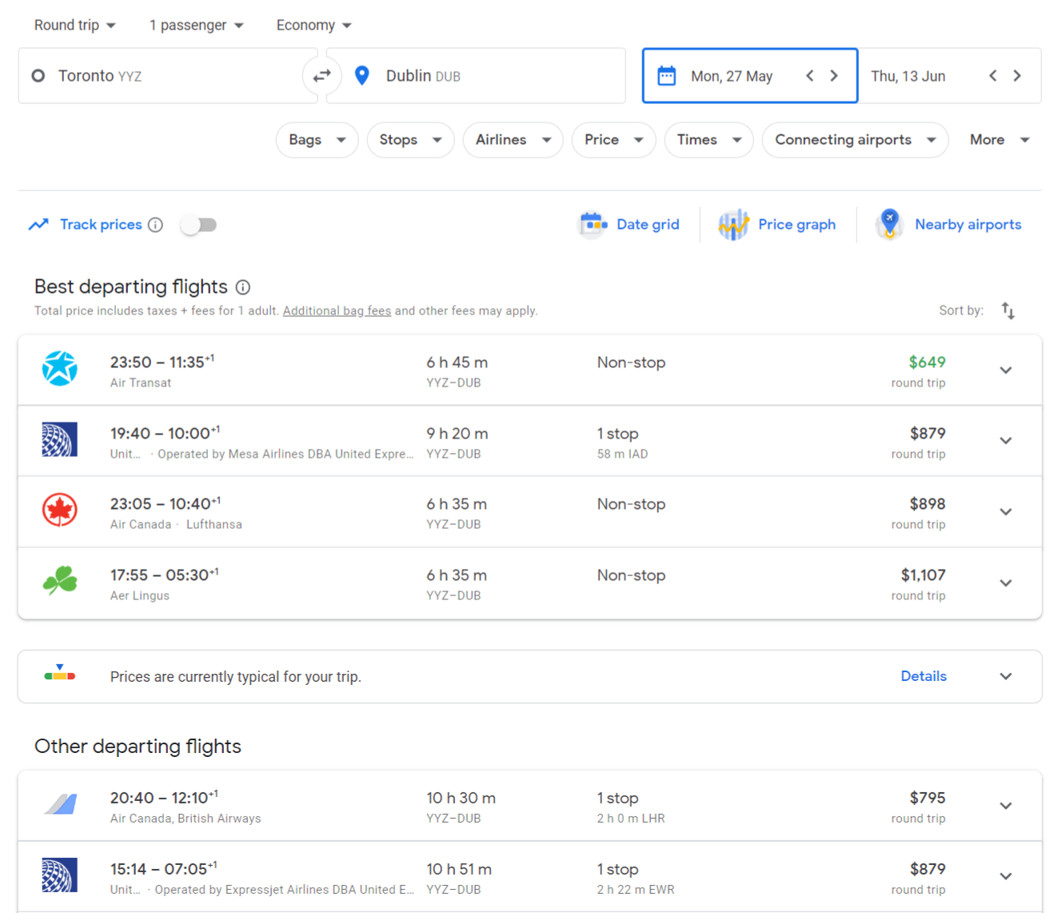The width and height of the screenshot is (1062, 913).
Task: Click the calendar icon beside Mon, 27 May
Action: [x=665, y=75]
